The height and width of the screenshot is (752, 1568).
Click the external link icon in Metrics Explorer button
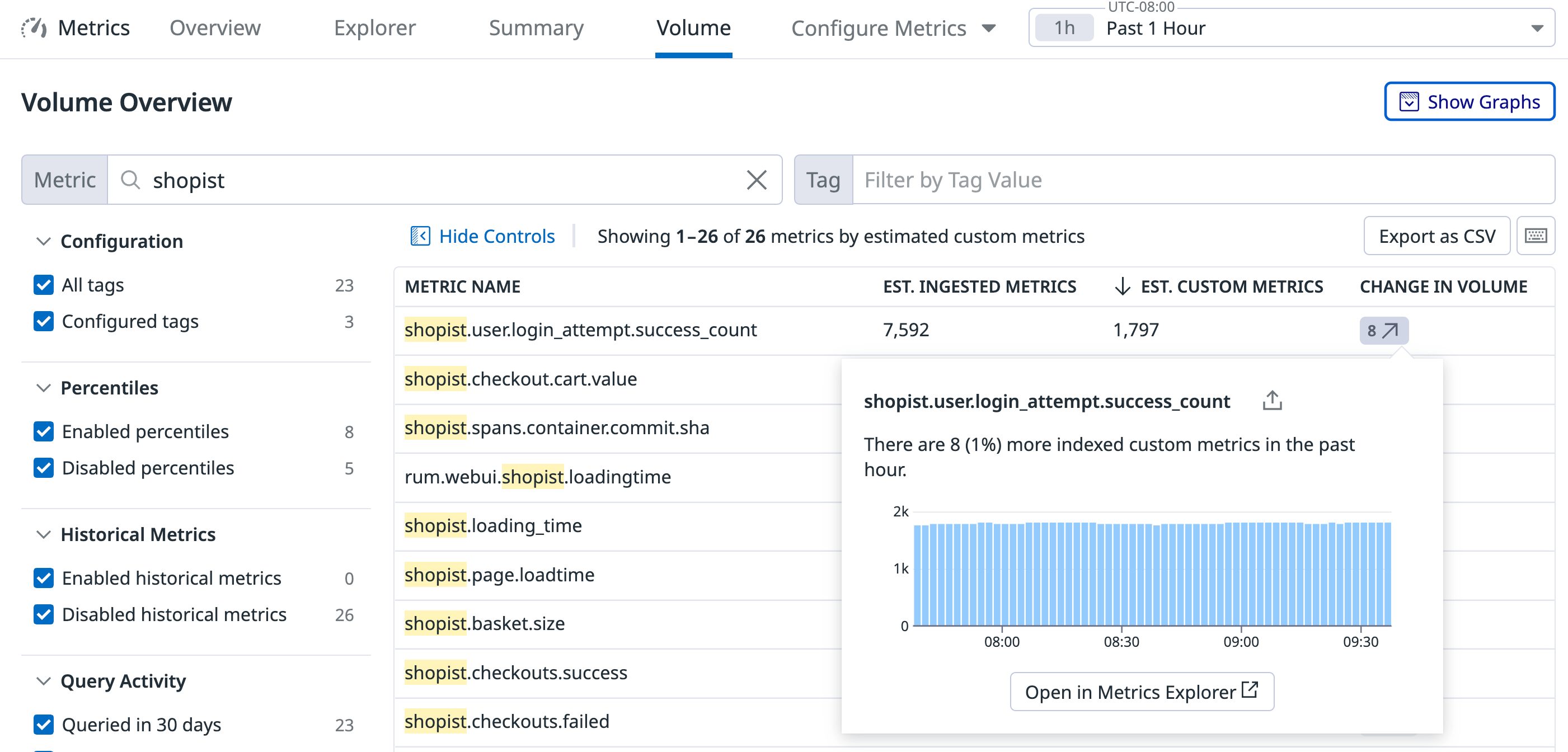[x=1250, y=690]
